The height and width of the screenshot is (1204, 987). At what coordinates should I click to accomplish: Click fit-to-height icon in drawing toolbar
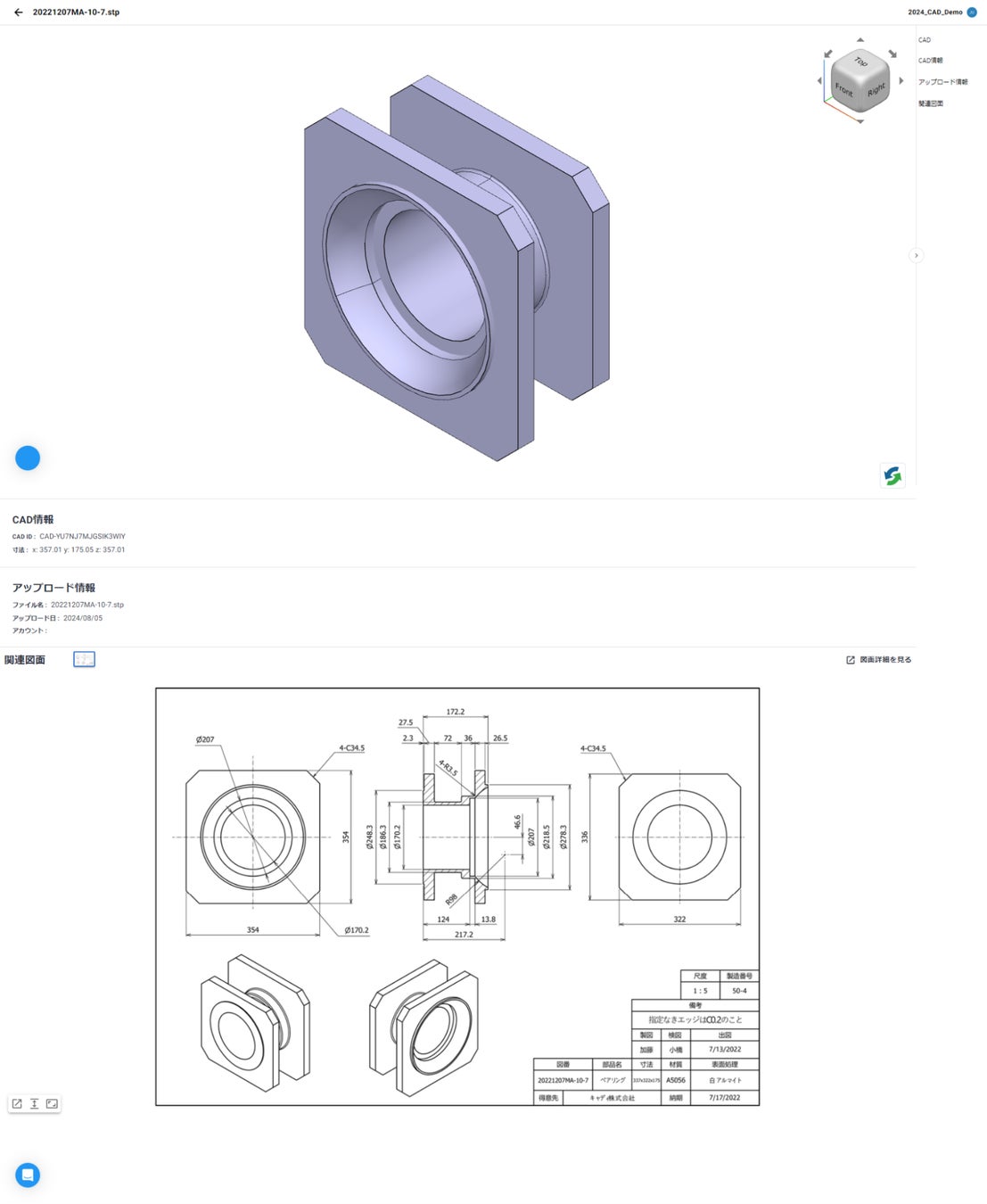34,1104
